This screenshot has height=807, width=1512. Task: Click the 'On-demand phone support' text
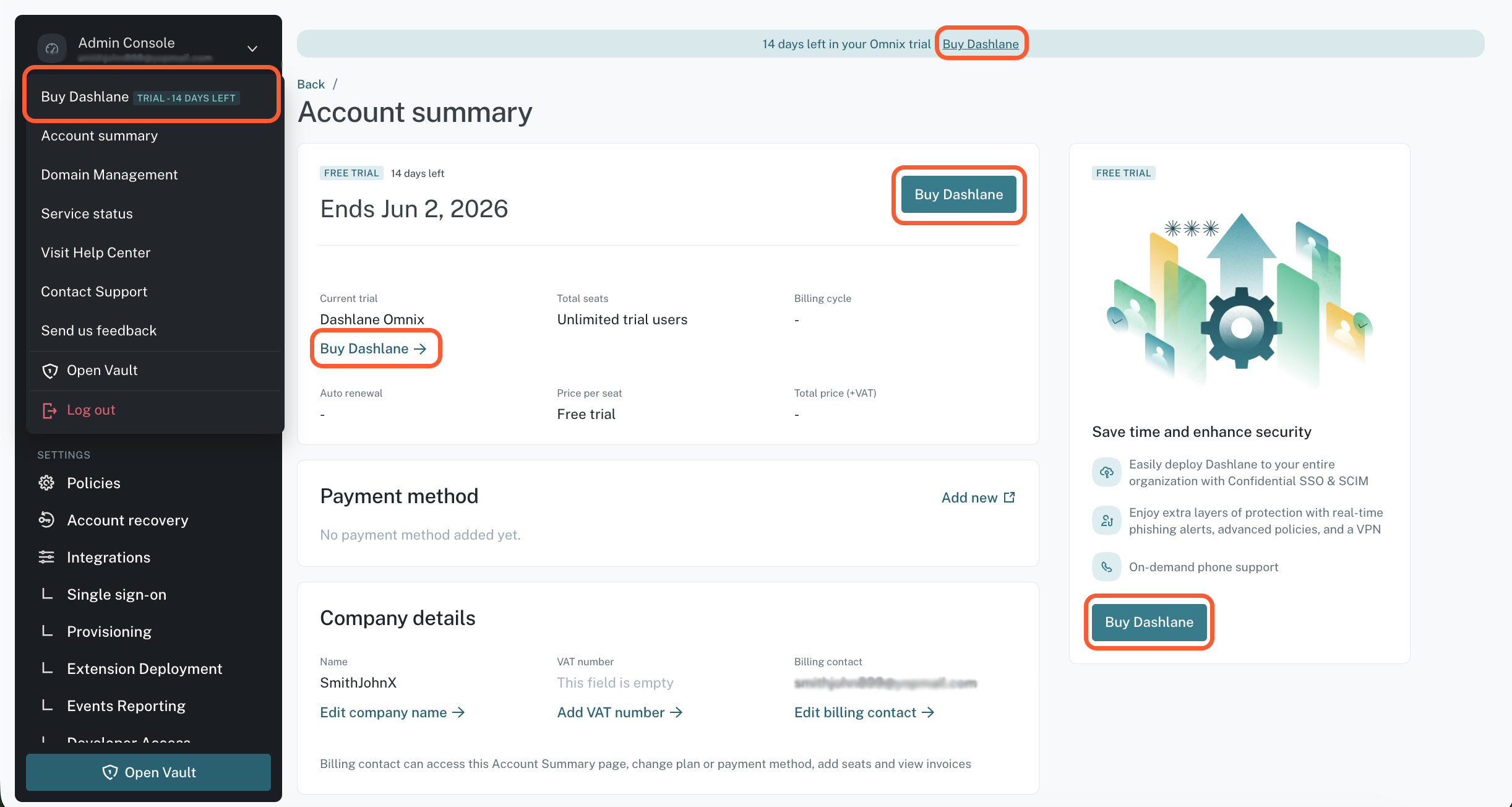pos(1203,567)
